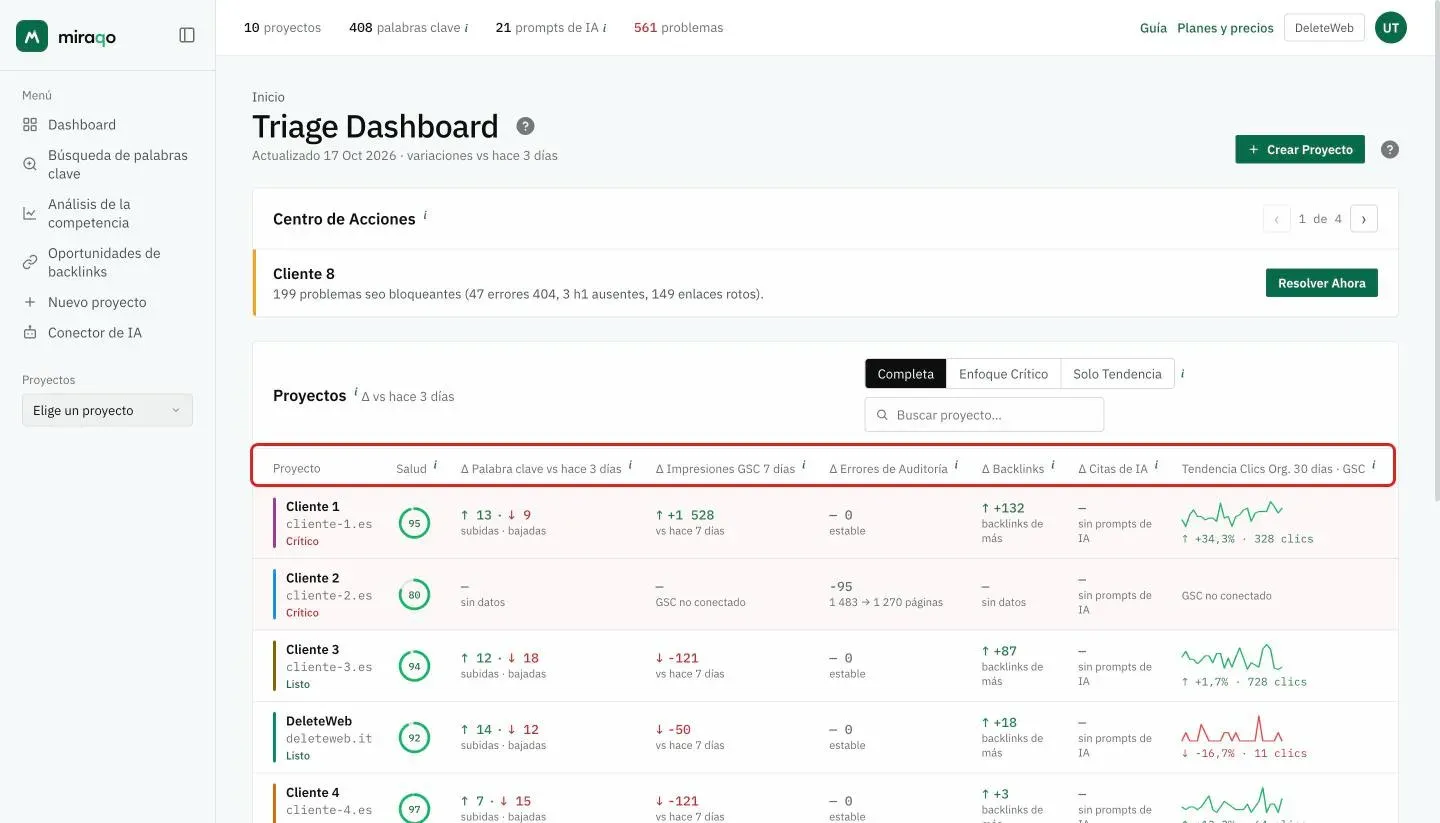Click the Cliente 8 action title
Image resolution: width=1440 pixels, height=823 pixels.
pyautogui.click(x=304, y=274)
